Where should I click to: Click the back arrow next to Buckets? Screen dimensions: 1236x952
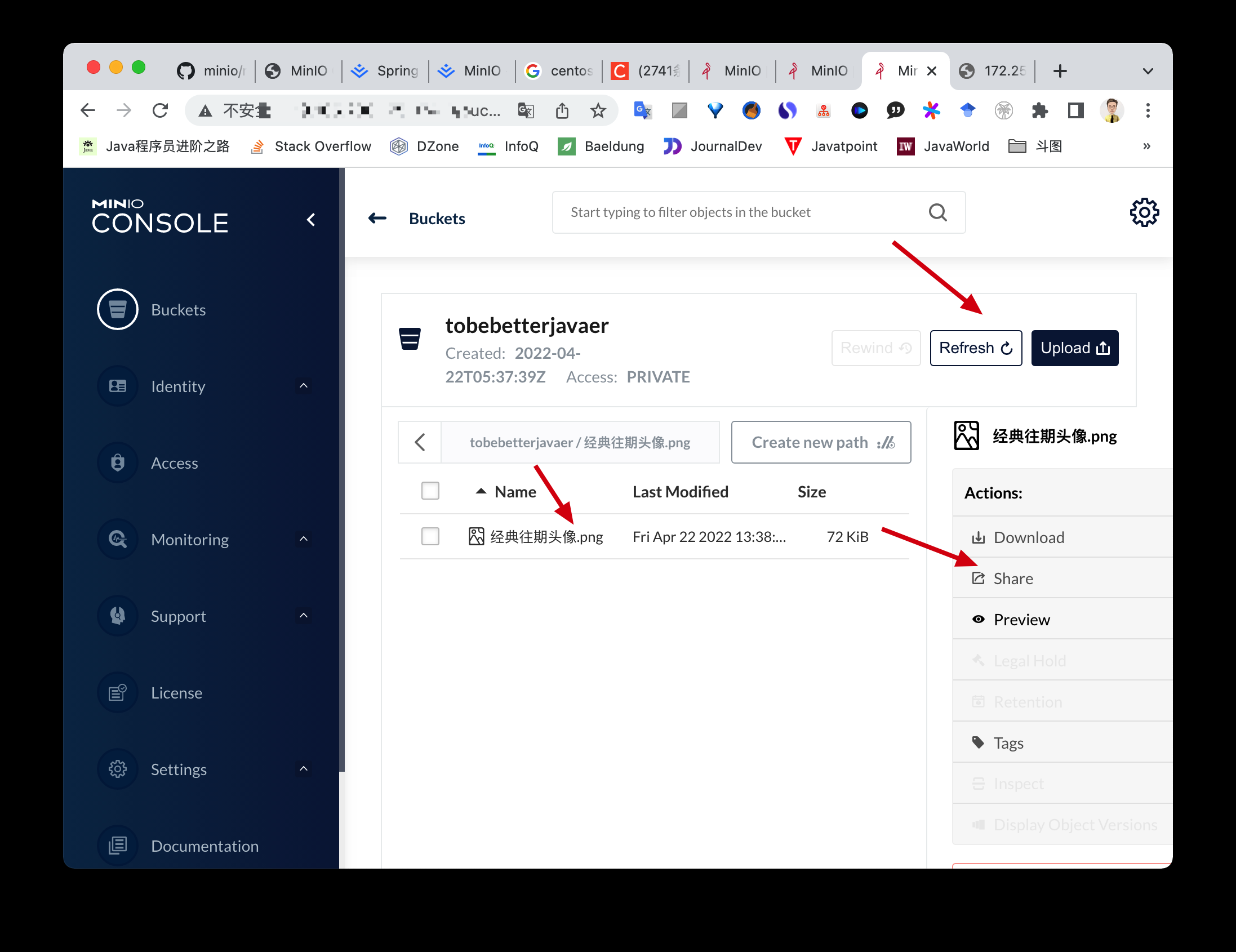tap(377, 219)
